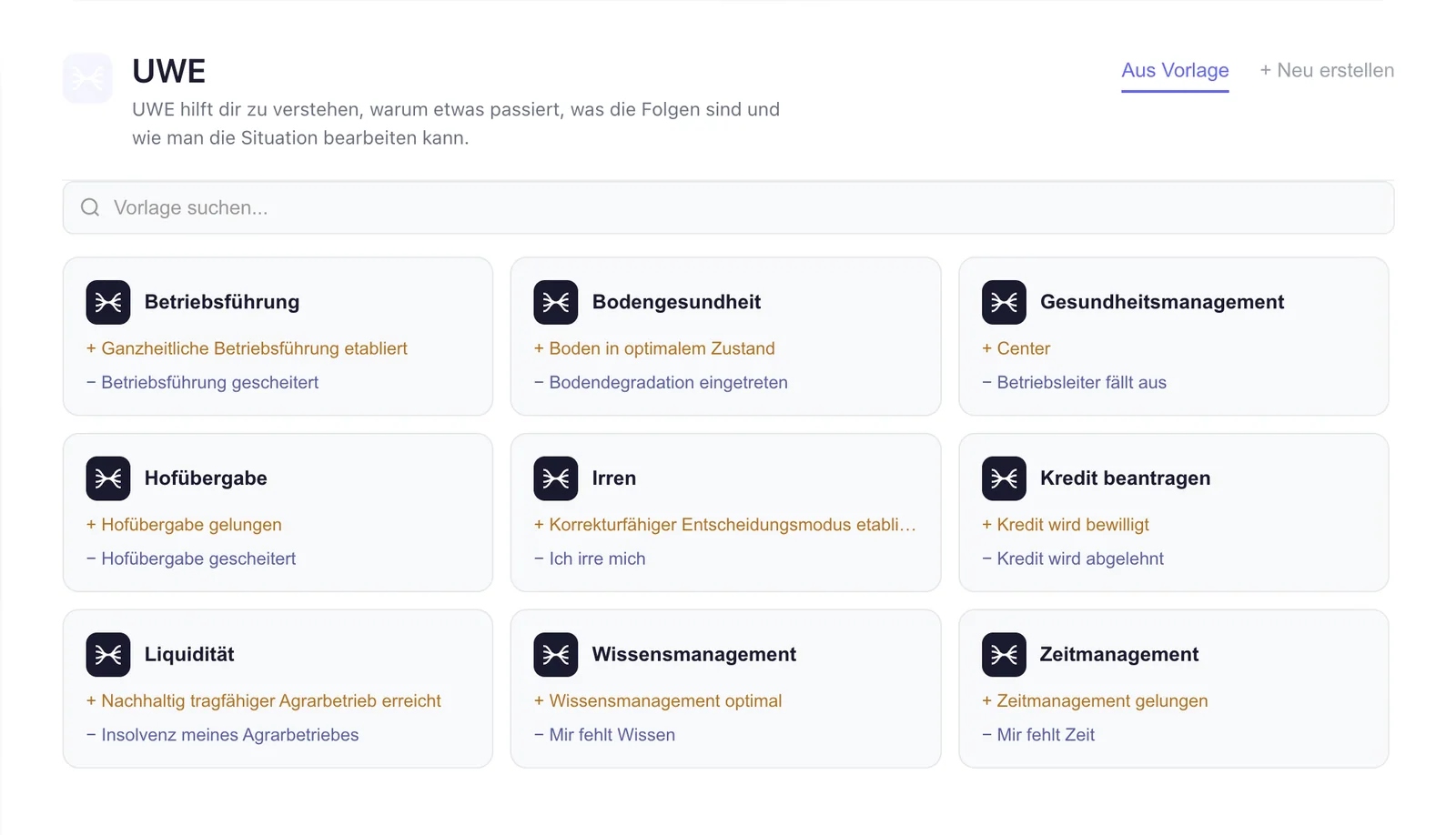Choose the Kredit beantragen template title
The width and height of the screenshot is (1456, 835).
(1125, 478)
